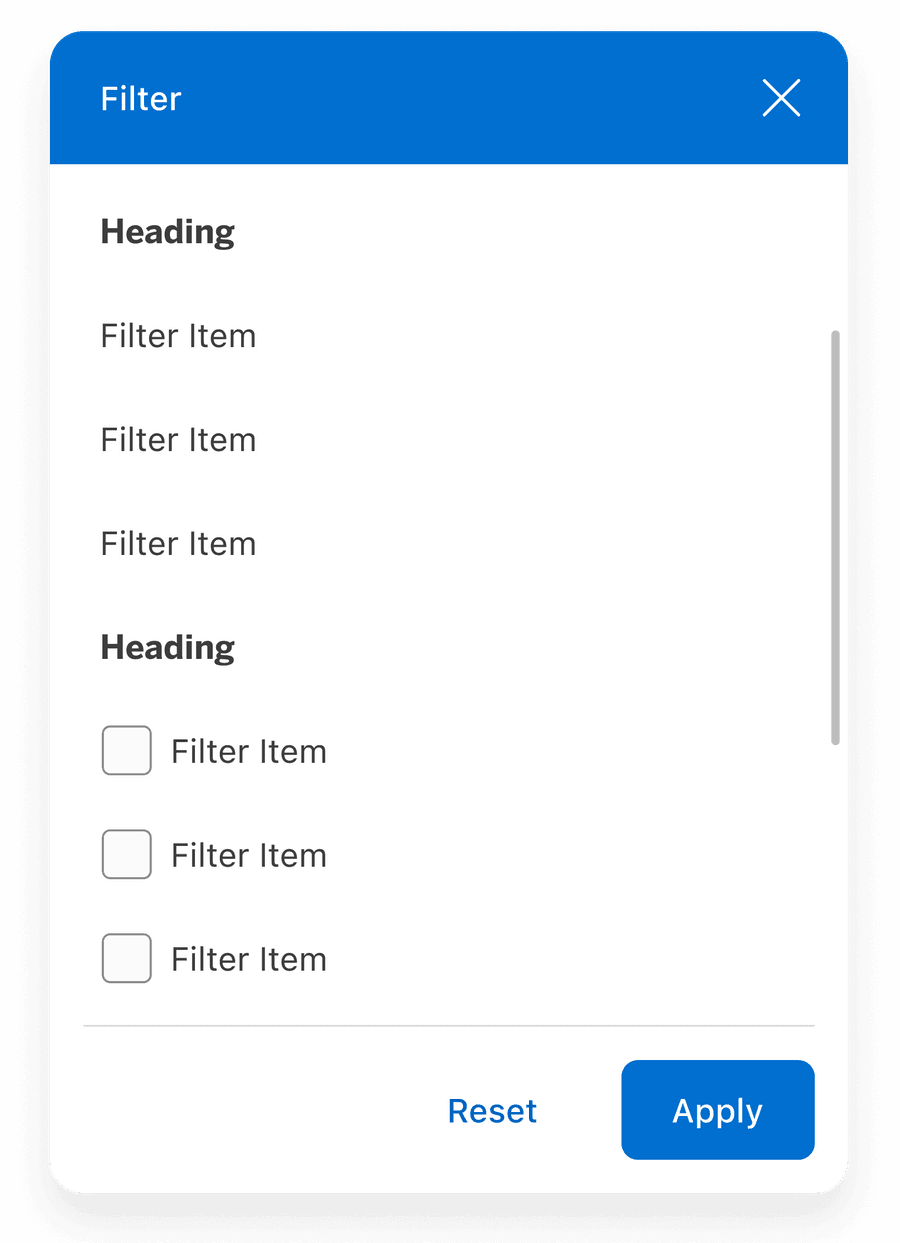The height and width of the screenshot is (1243, 900).
Task: Click the Filter dialog title
Action: [x=140, y=98]
